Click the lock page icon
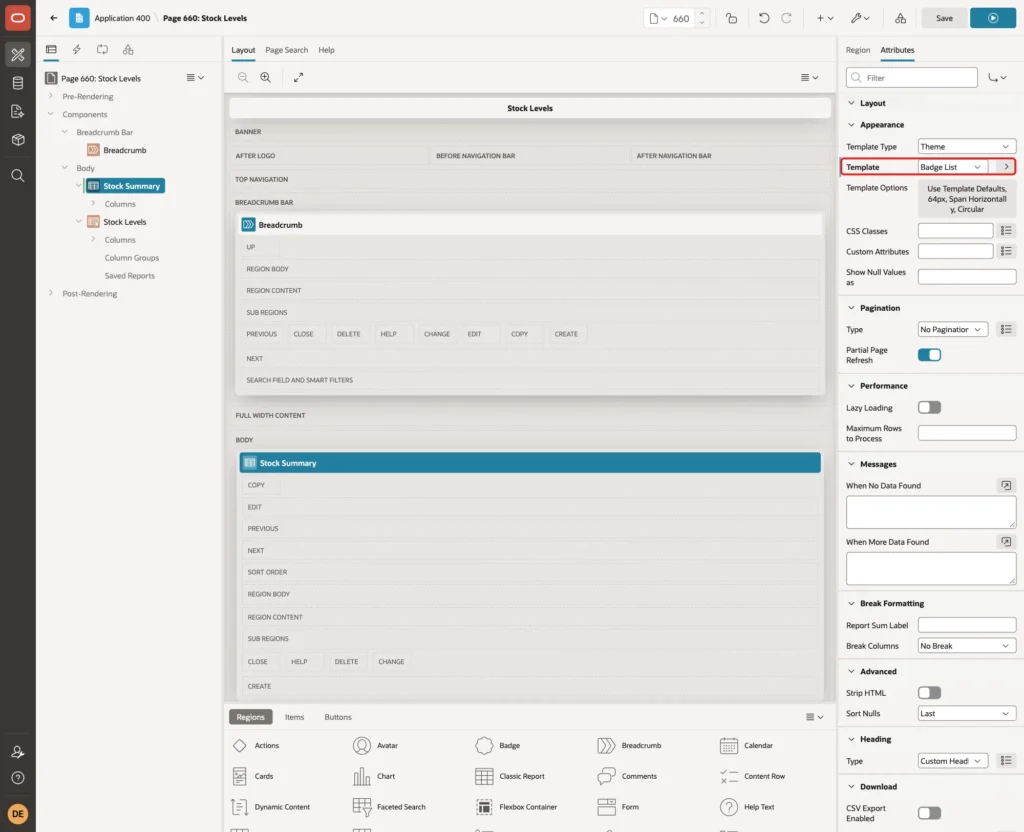Image resolution: width=1024 pixels, height=832 pixels. pos(731,18)
